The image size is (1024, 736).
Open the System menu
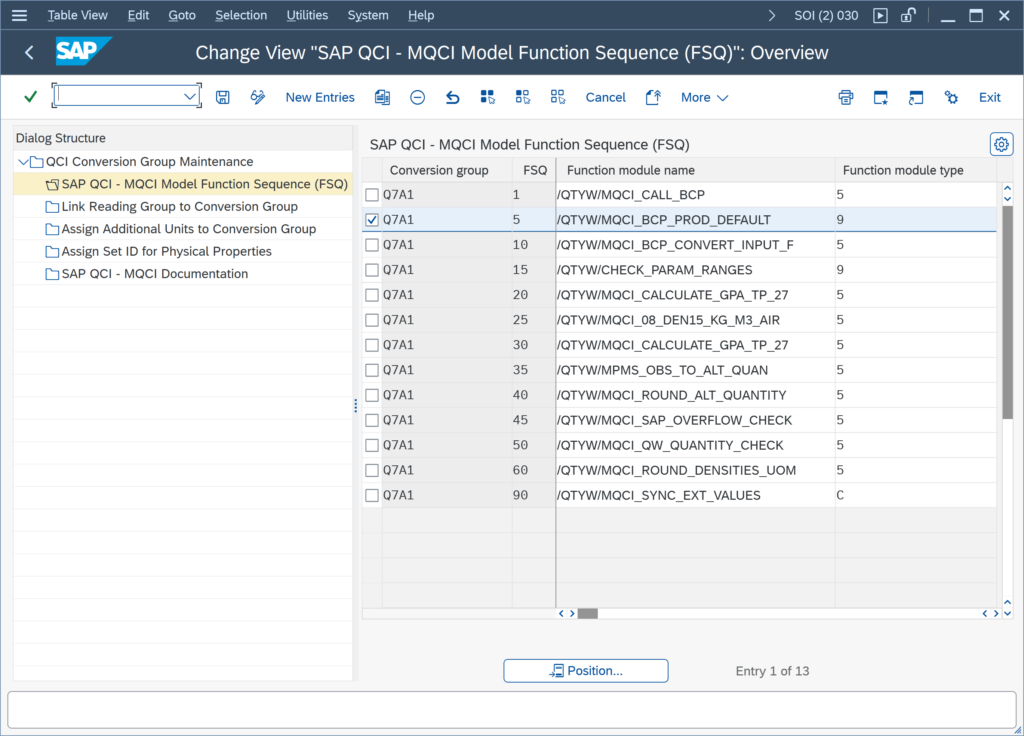tap(368, 15)
